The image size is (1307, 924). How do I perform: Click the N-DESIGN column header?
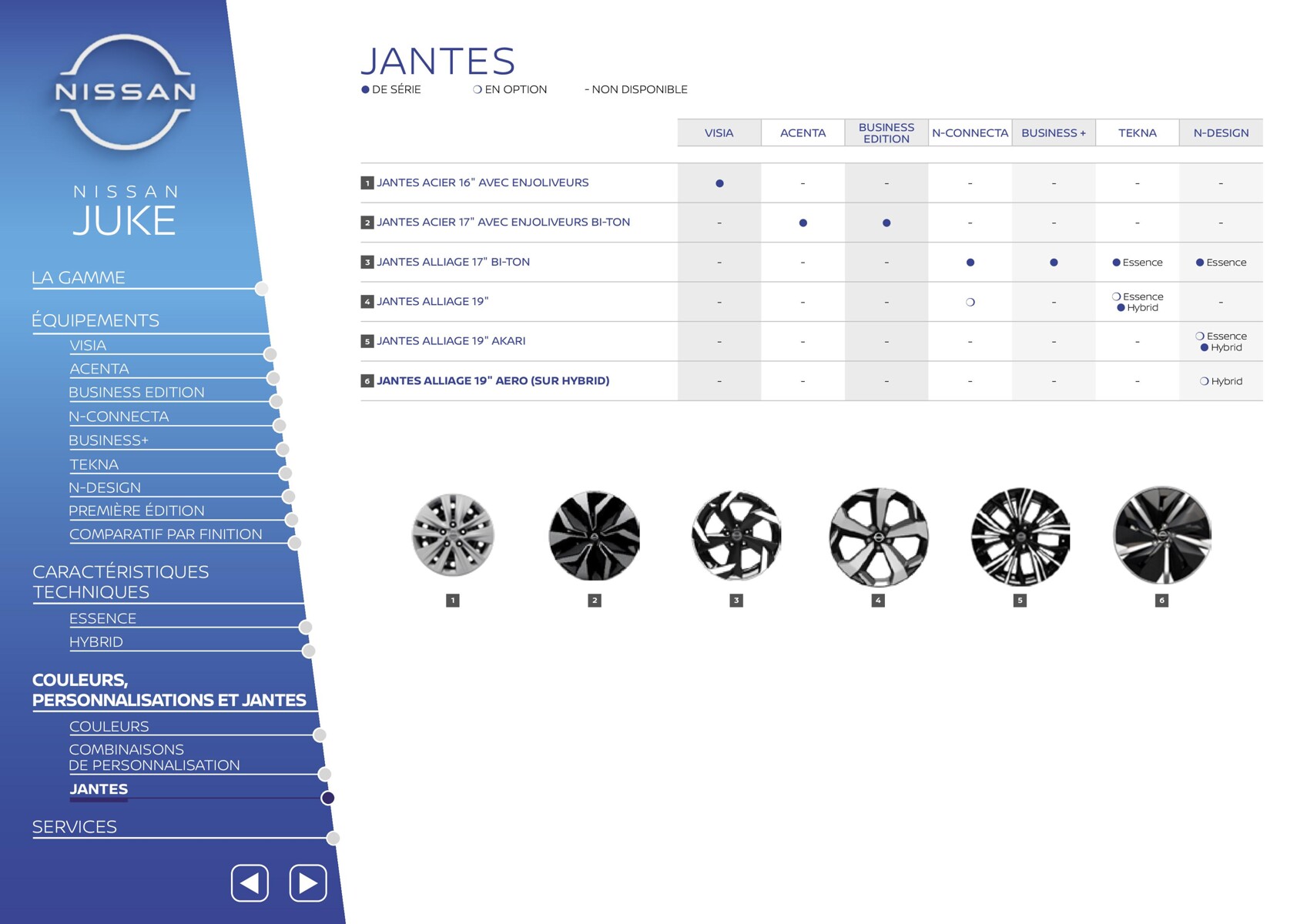point(1222,132)
